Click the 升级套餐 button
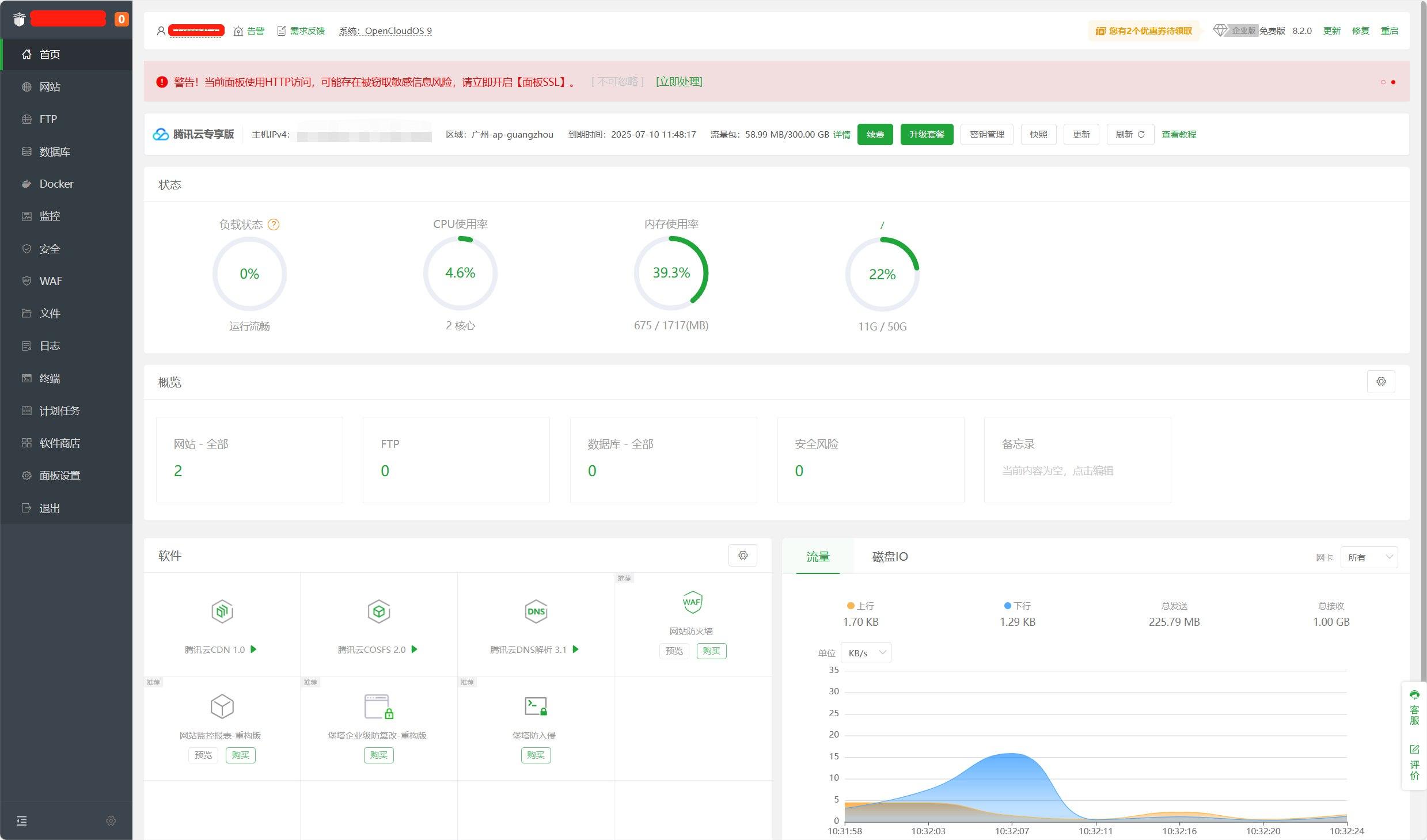This screenshot has height=840, width=1427. 927,134
